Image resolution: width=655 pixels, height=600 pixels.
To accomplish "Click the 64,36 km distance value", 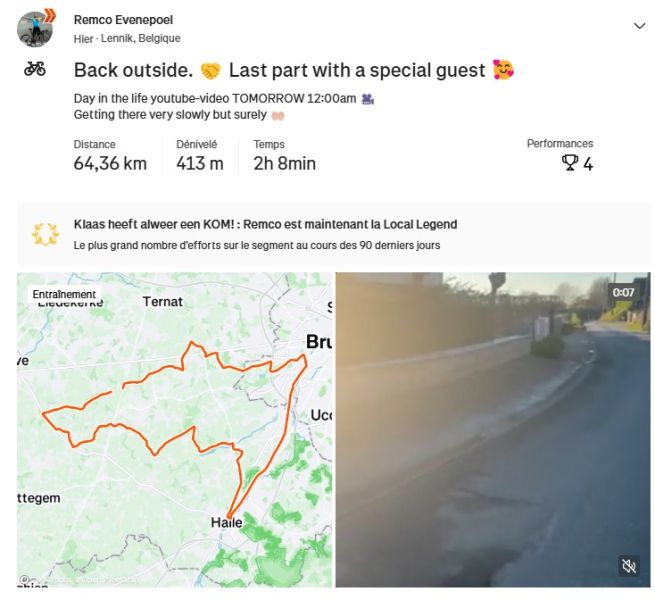I will tap(110, 163).
